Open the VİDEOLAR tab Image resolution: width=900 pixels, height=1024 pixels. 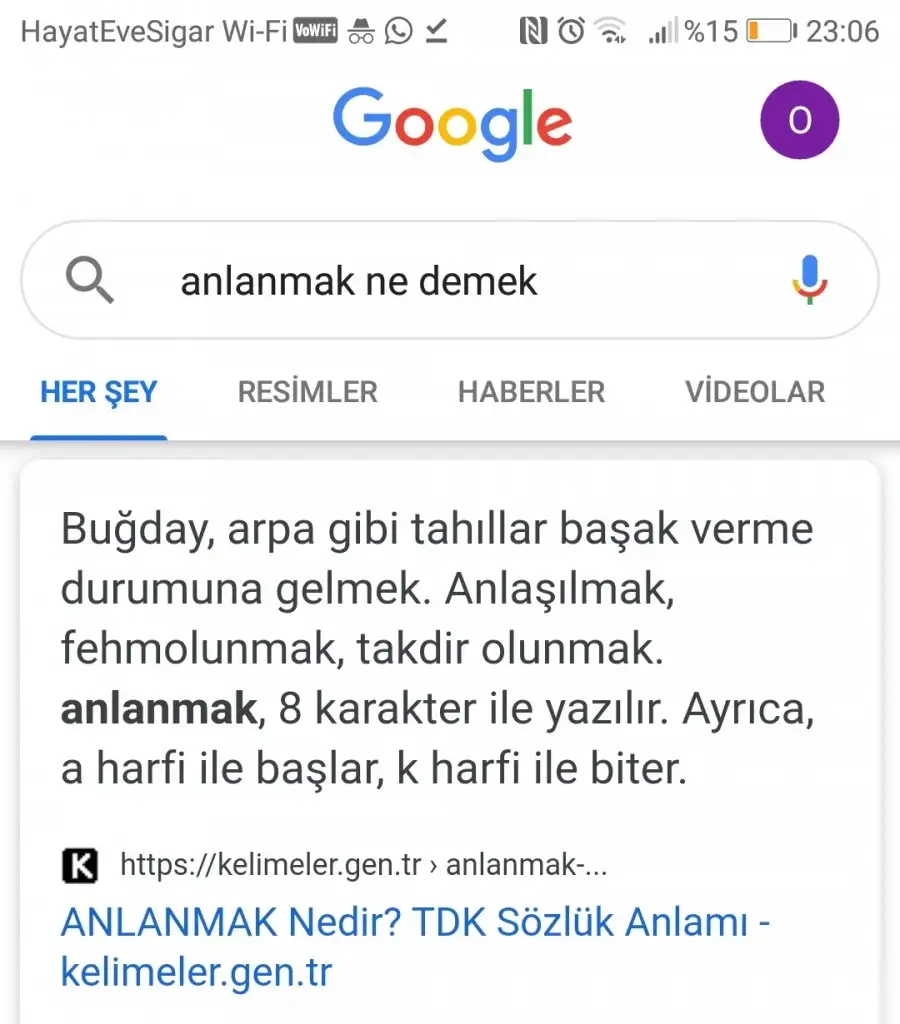point(755,392)
